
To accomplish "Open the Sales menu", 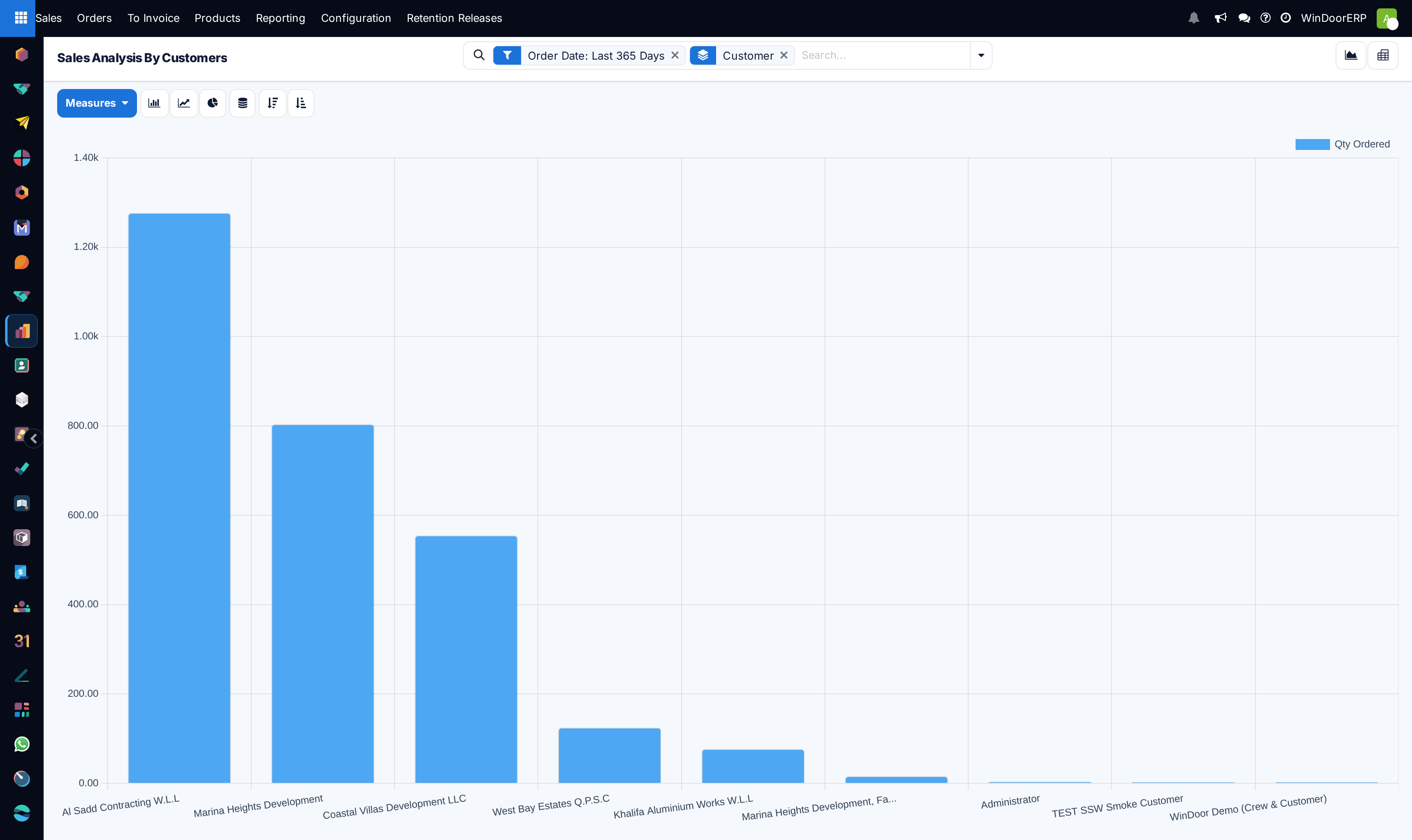I will [x=49, y=18].
